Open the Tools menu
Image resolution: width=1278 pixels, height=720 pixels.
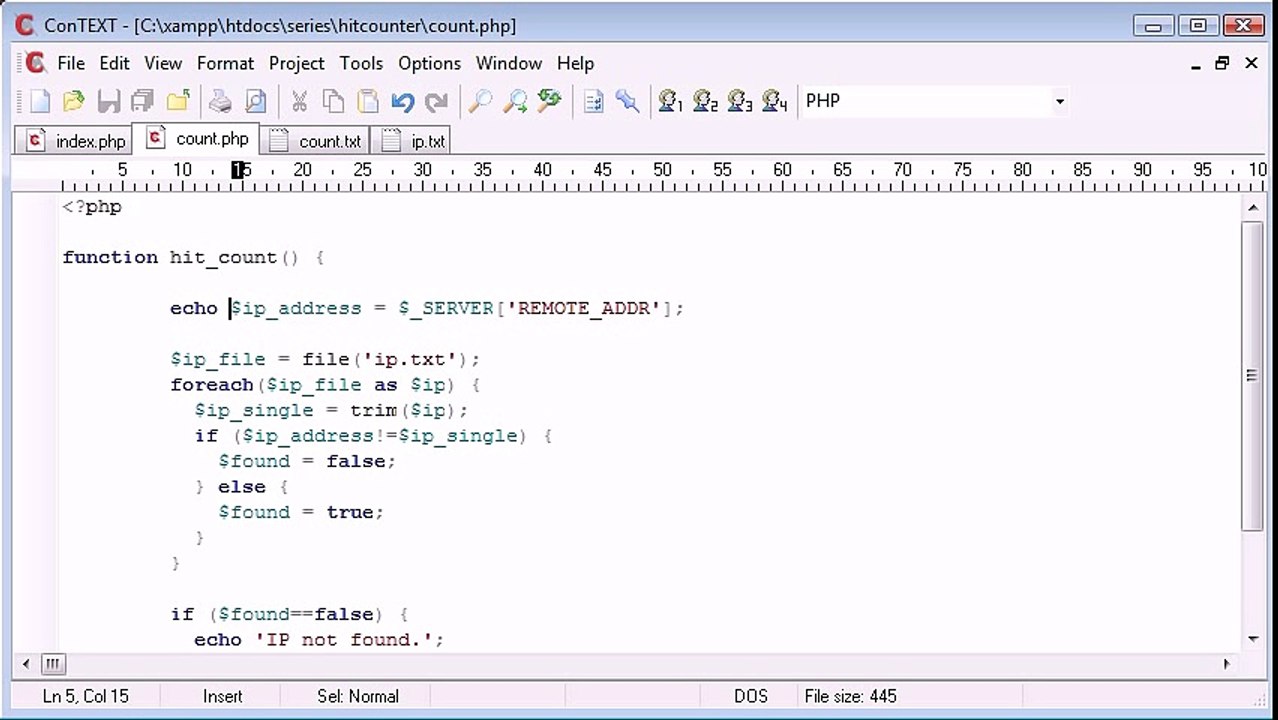[361, 63]
